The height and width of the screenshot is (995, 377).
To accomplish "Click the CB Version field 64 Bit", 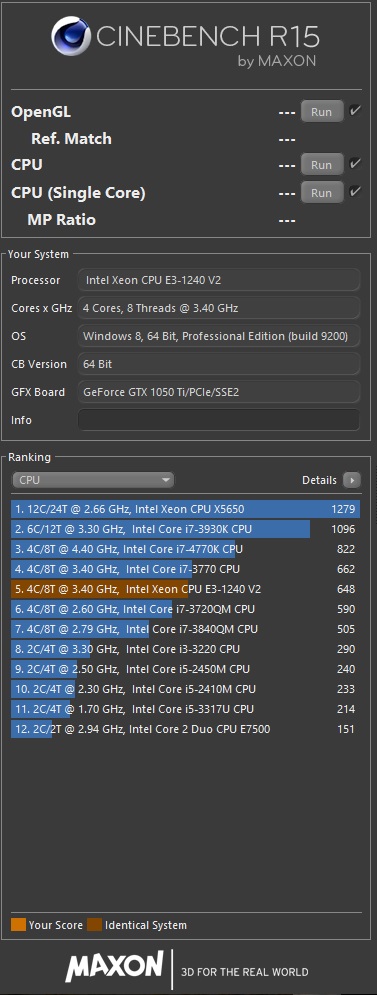I will pyautogui.click(x=219, y=364).
